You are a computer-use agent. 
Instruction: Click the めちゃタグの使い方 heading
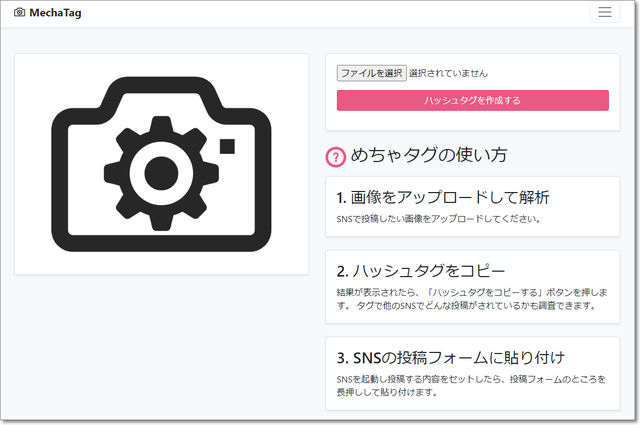[428, 155]
